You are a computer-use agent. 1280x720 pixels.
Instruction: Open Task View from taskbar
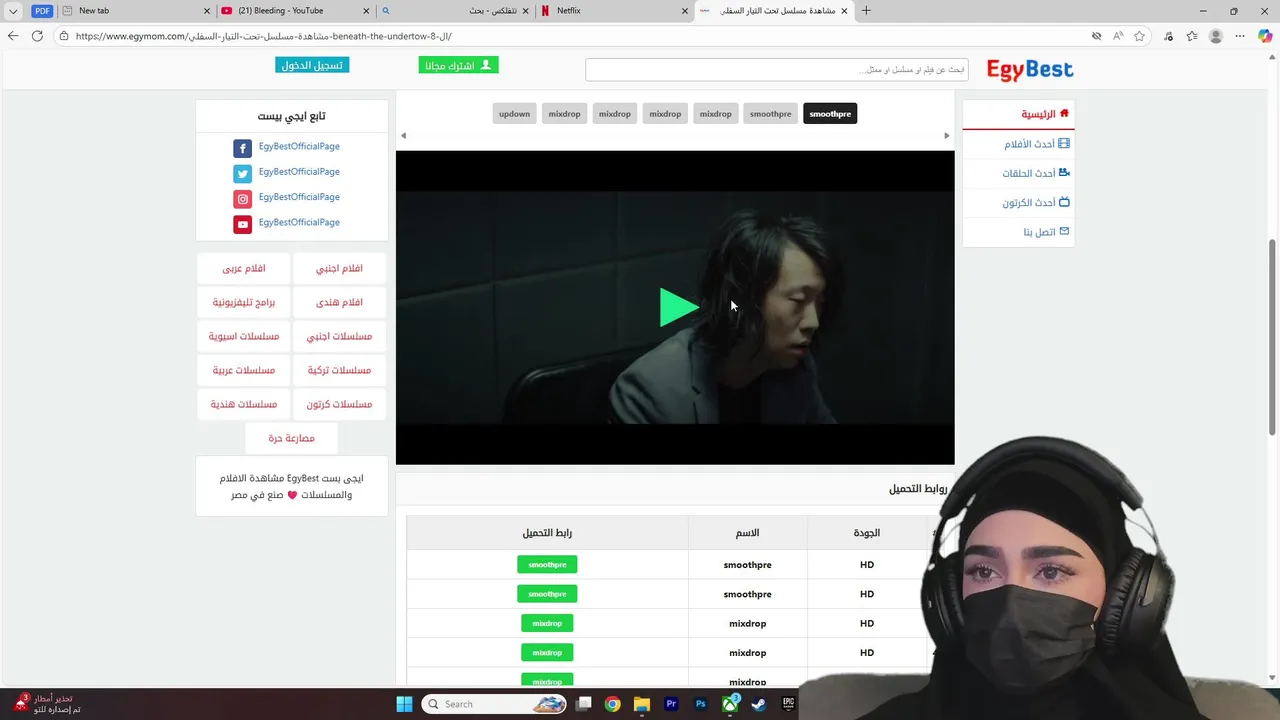584,704
